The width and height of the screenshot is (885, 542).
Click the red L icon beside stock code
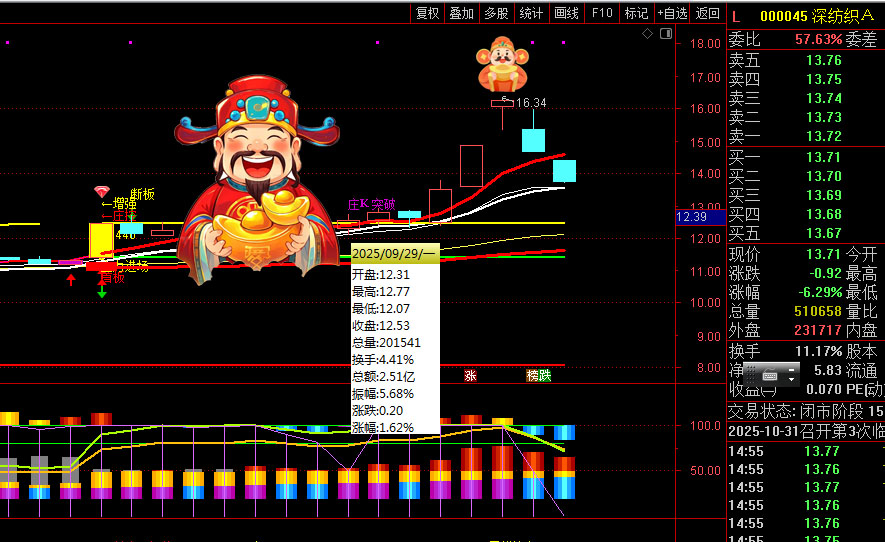pos(737,15)
